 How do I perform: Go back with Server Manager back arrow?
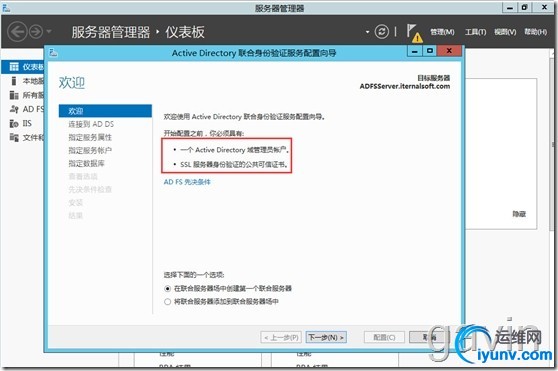tap(17, 32)
